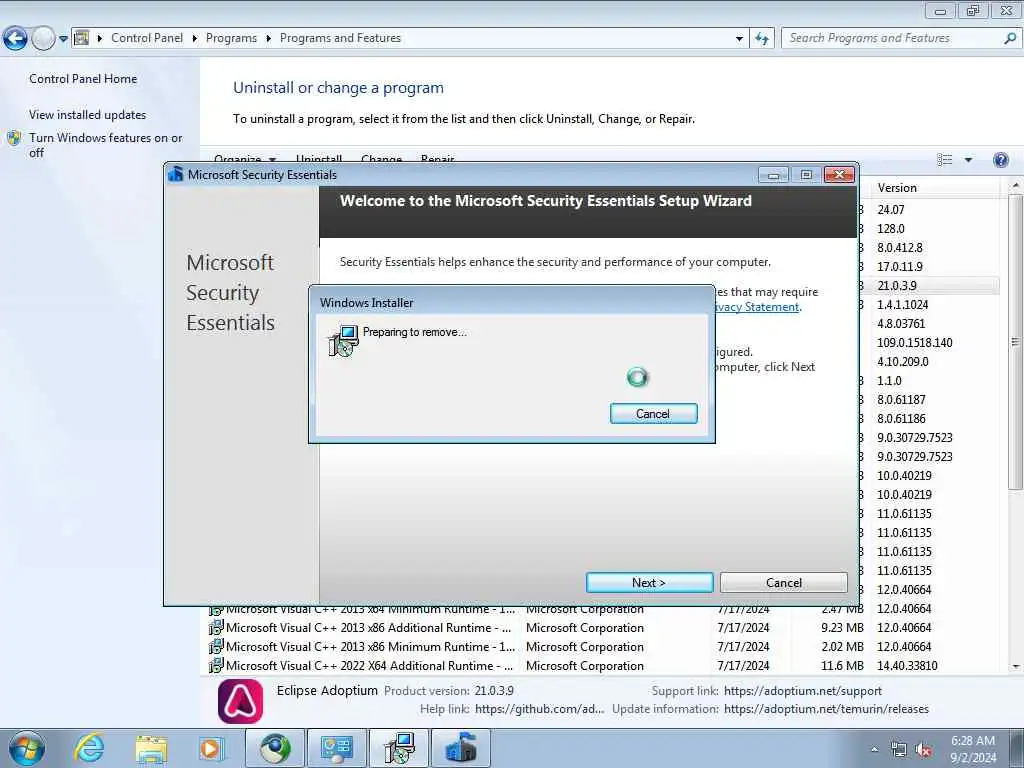Open Turn Windows features on or off
1024x768 pixels.
coord(105,145)
